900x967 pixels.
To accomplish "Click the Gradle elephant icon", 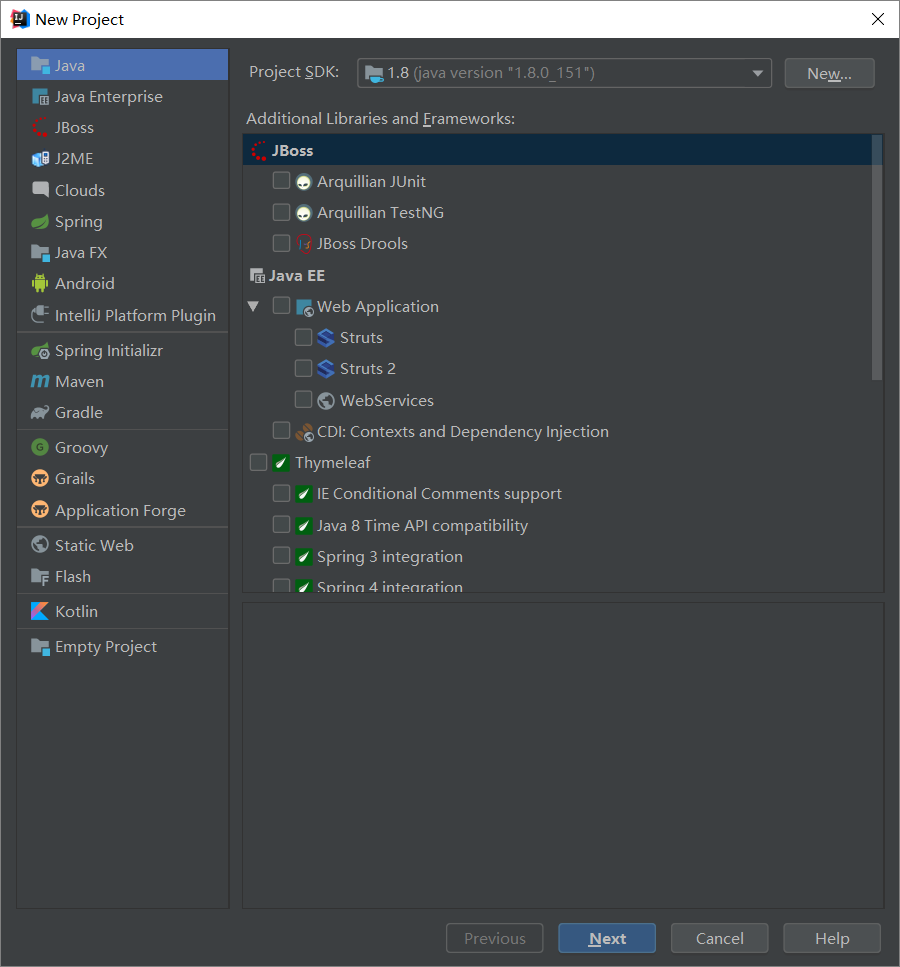I will 40,413.
